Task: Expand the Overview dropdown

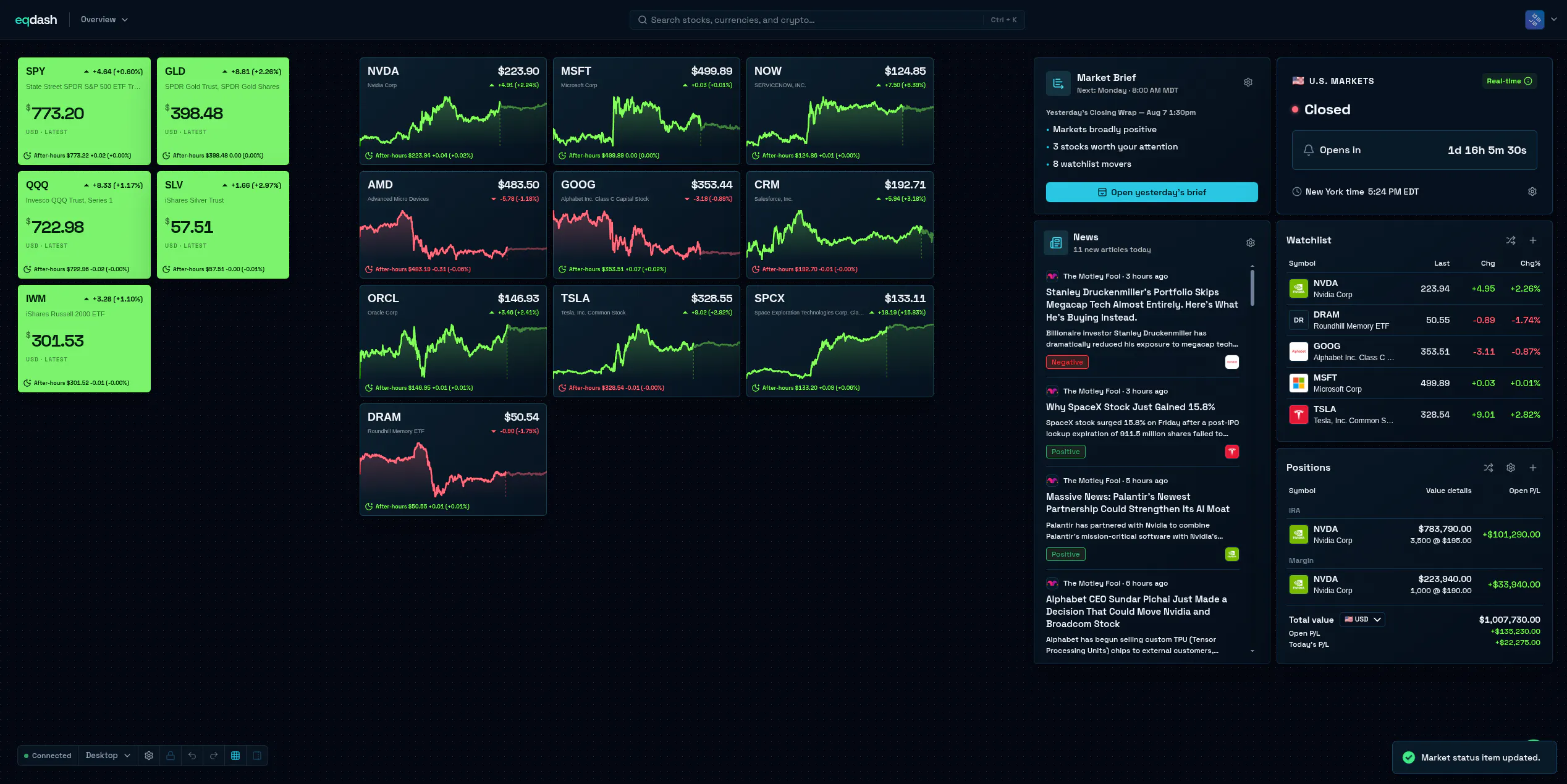Action: point(104,20)
